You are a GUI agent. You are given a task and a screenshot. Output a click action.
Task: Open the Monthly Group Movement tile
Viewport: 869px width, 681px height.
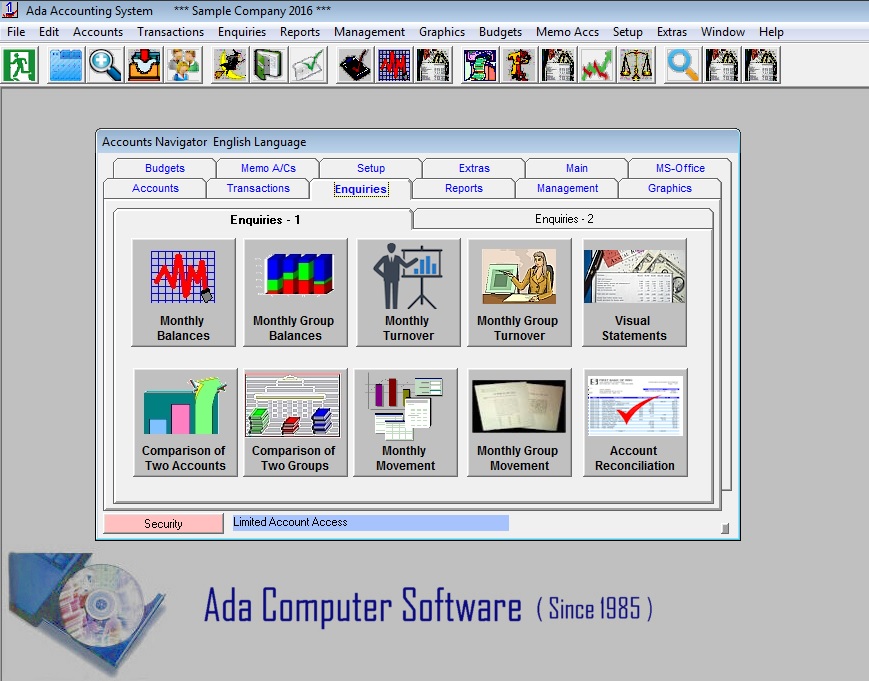519,422
